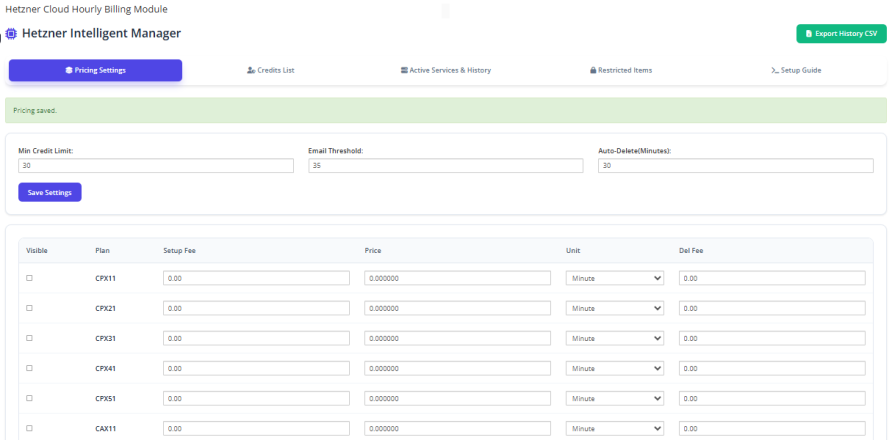Edit the Setup Fee for CPX41
The height and width of the screenshot is (440, 892).
257,368
